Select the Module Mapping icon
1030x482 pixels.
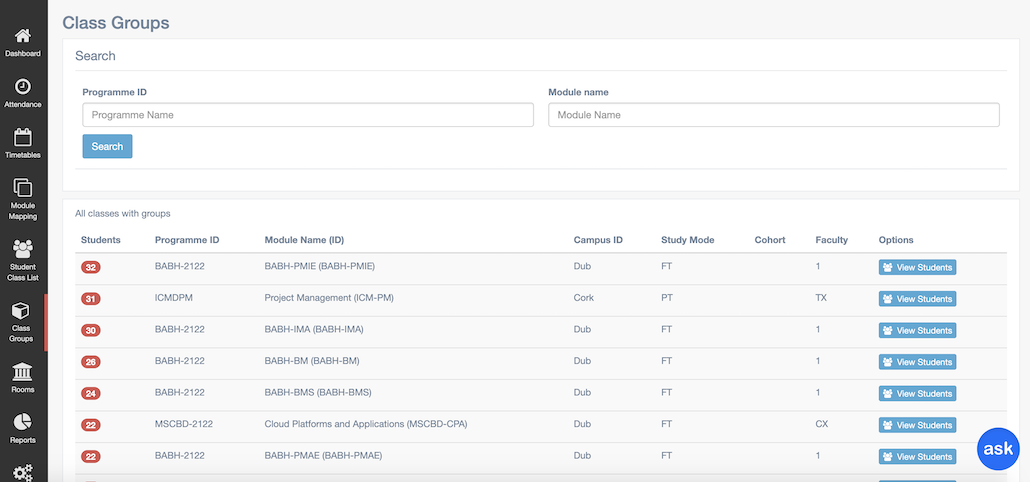[x=23, y=188]
